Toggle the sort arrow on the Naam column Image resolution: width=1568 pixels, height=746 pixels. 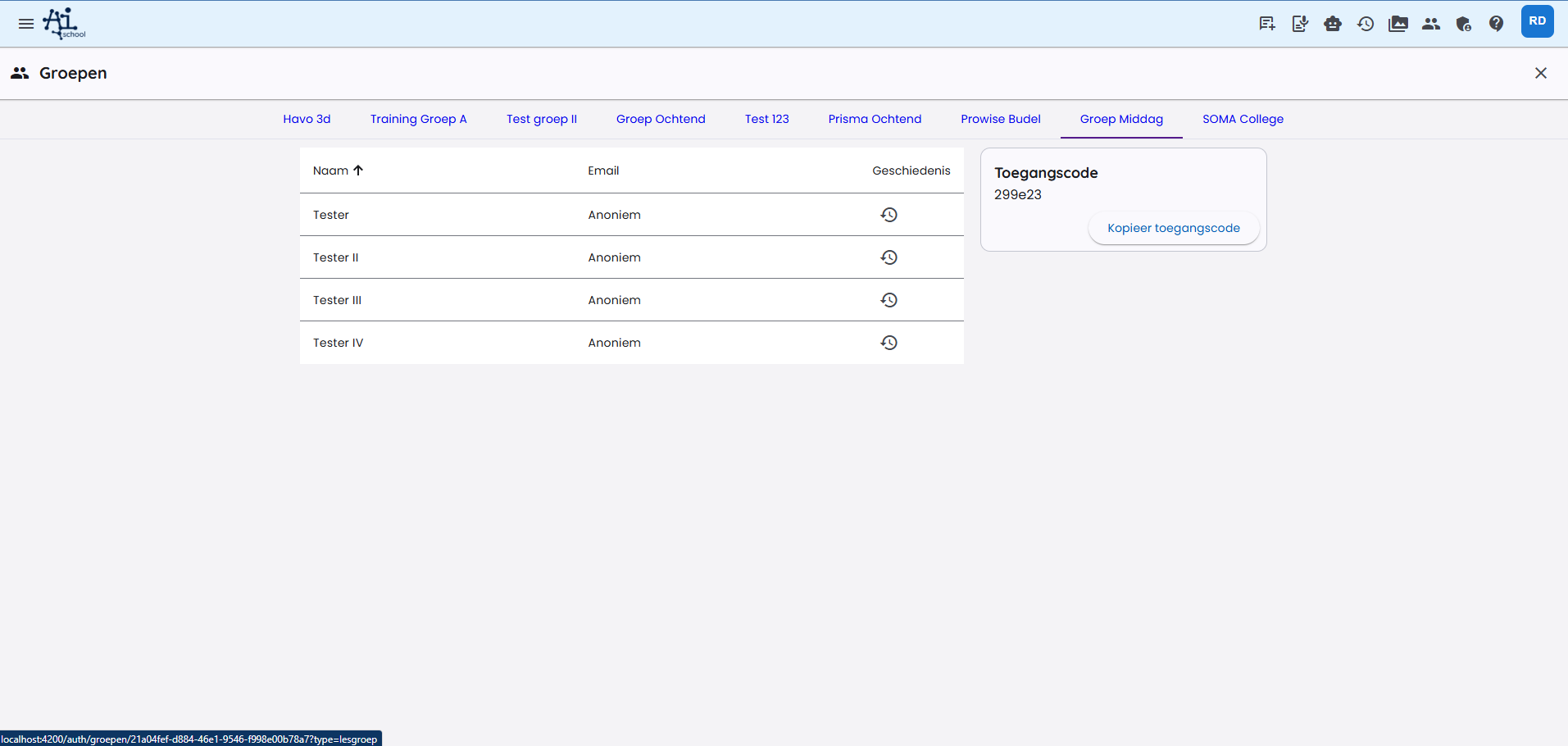click(357, 170)
